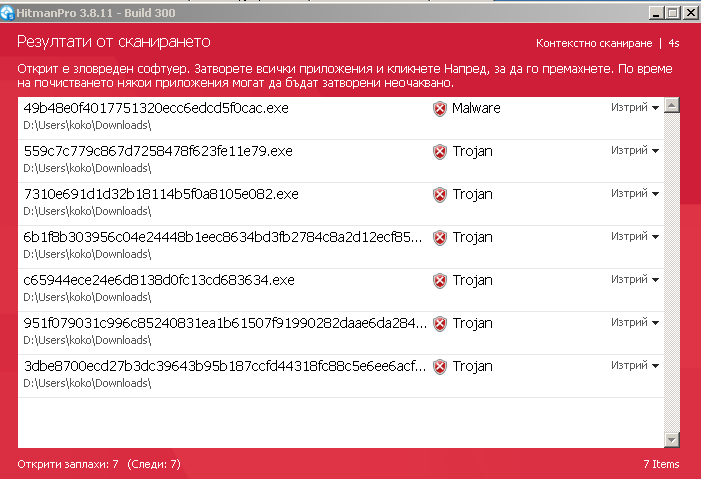Select the 951f079031c996c8... file row
Viewport: 701px width, 479px height.
341,333
